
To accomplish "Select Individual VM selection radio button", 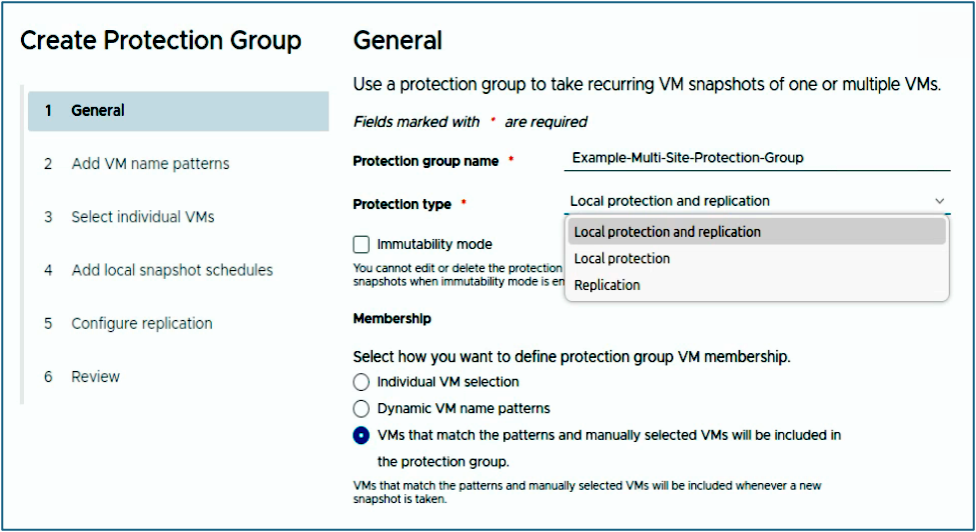I will coord(361,382).
